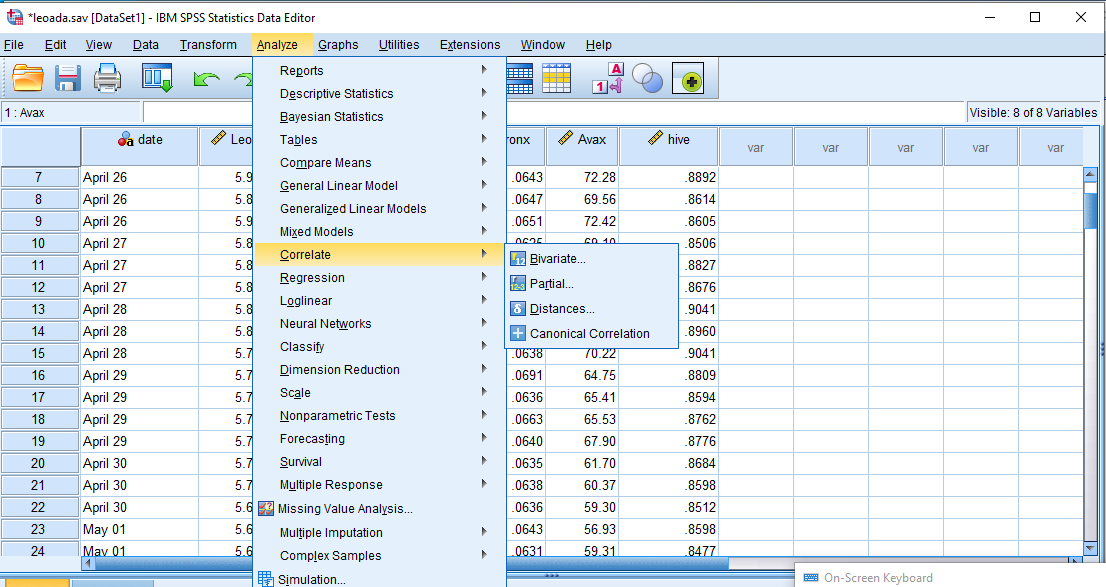
Task: Expand the General Linear Model submenu
Action: pos(379,186)
